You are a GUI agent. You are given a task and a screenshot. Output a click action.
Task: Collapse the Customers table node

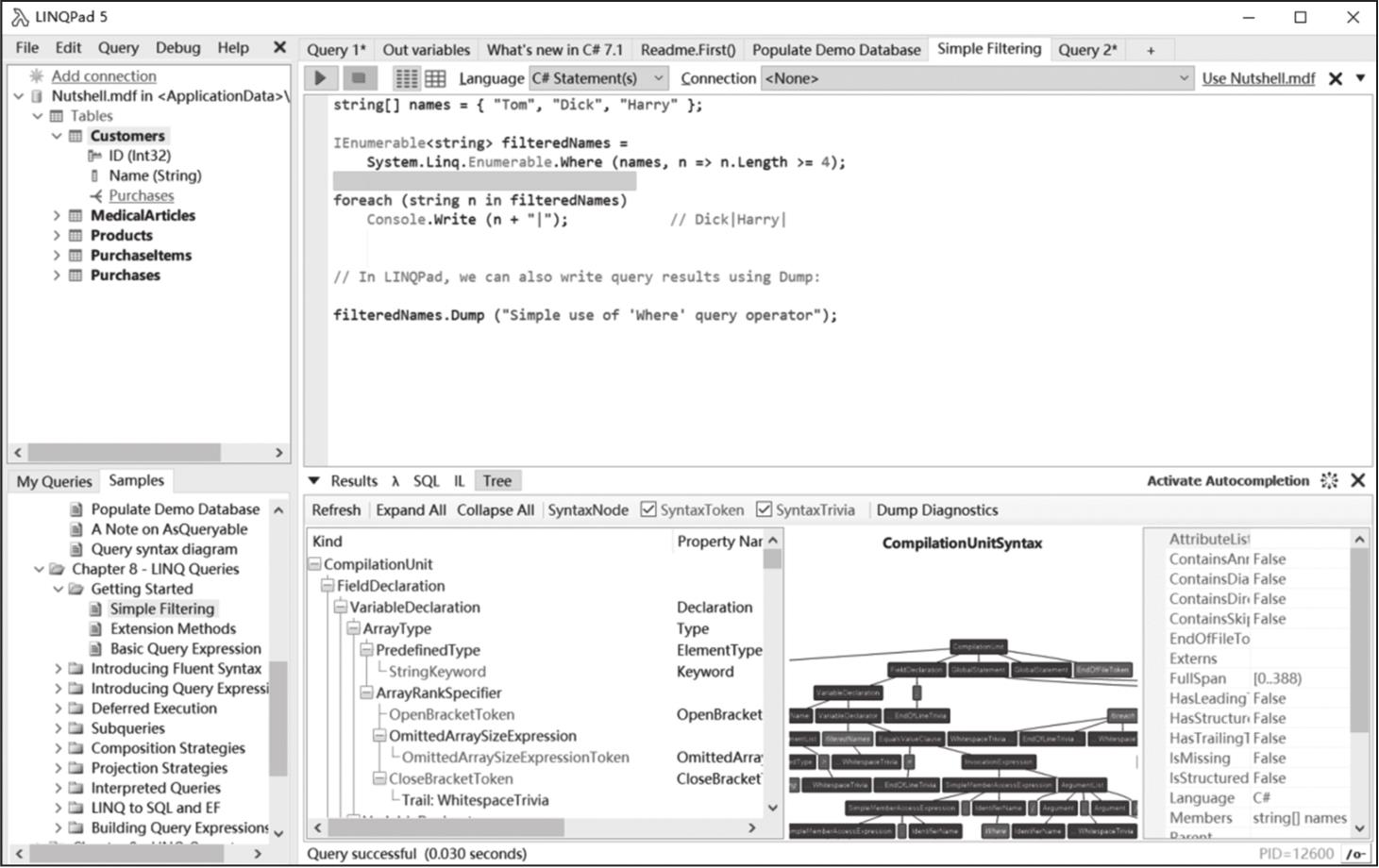[x=57, y=136]
